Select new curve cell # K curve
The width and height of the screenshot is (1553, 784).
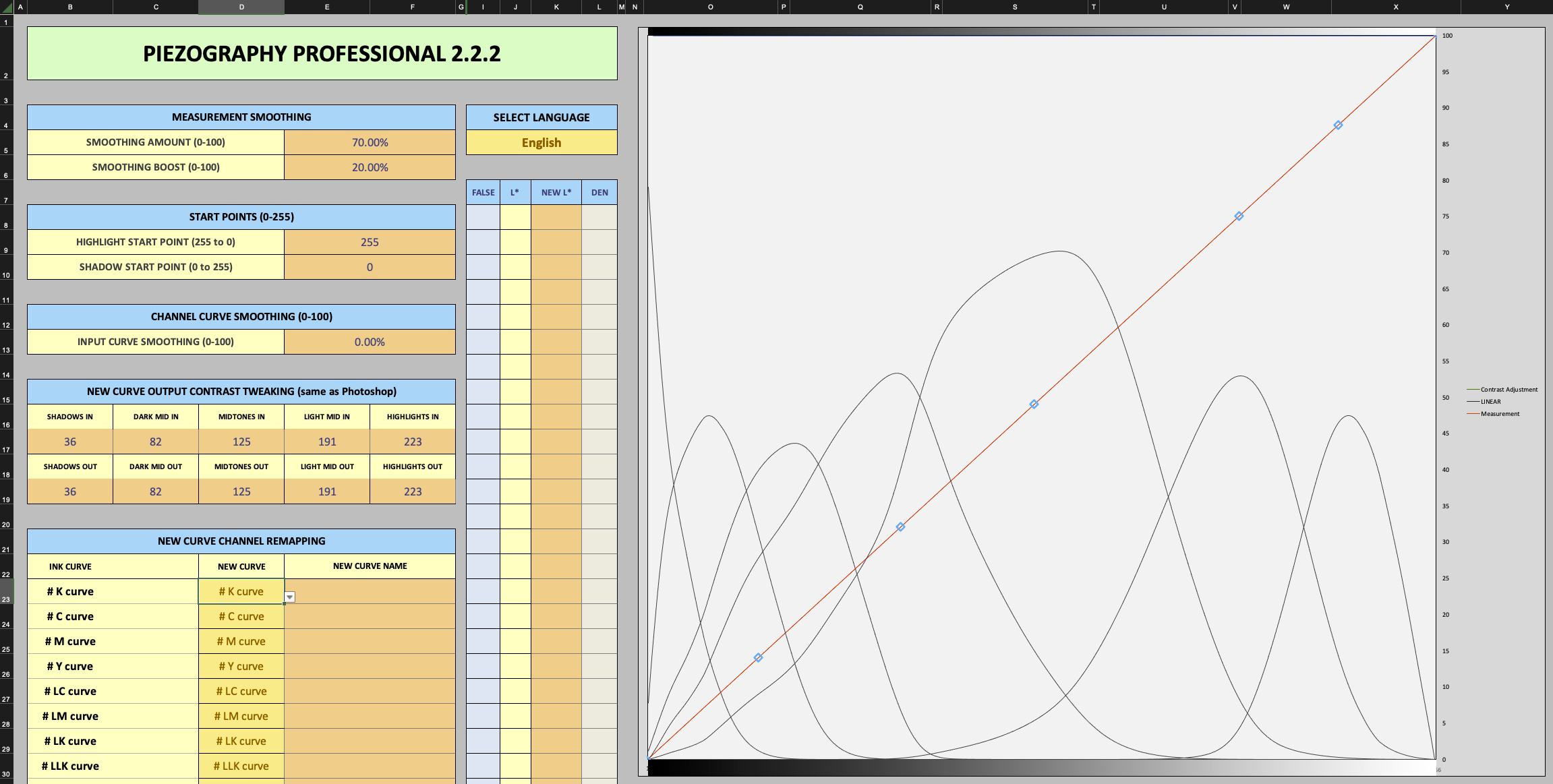tap(241, 591)
